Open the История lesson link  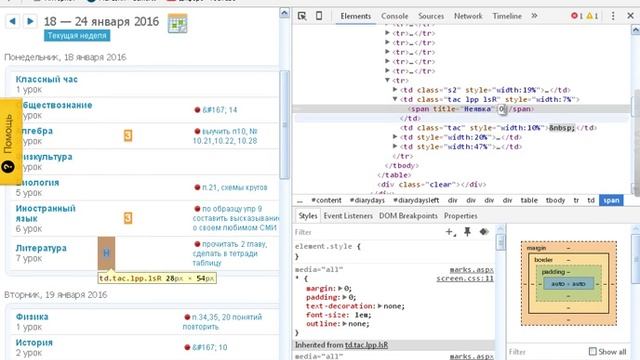[x=34, y=342]
